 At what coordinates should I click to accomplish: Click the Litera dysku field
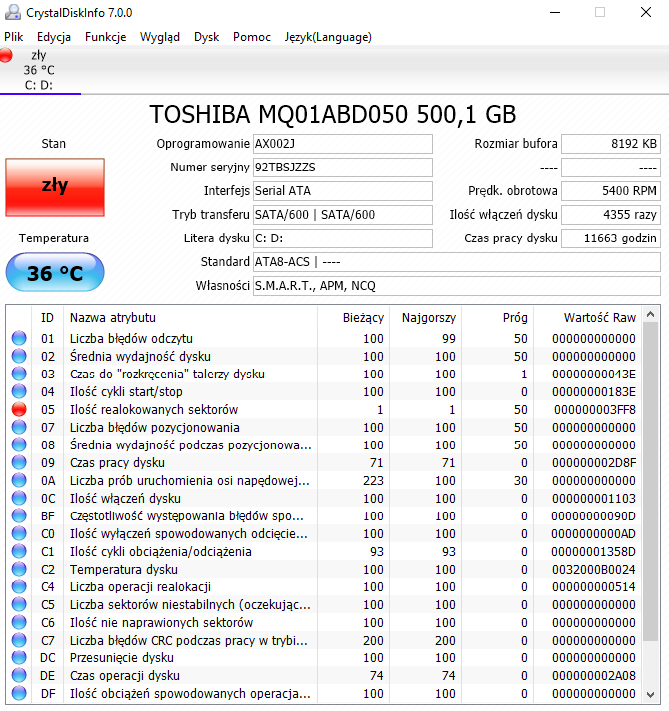[x=342, y=238]
